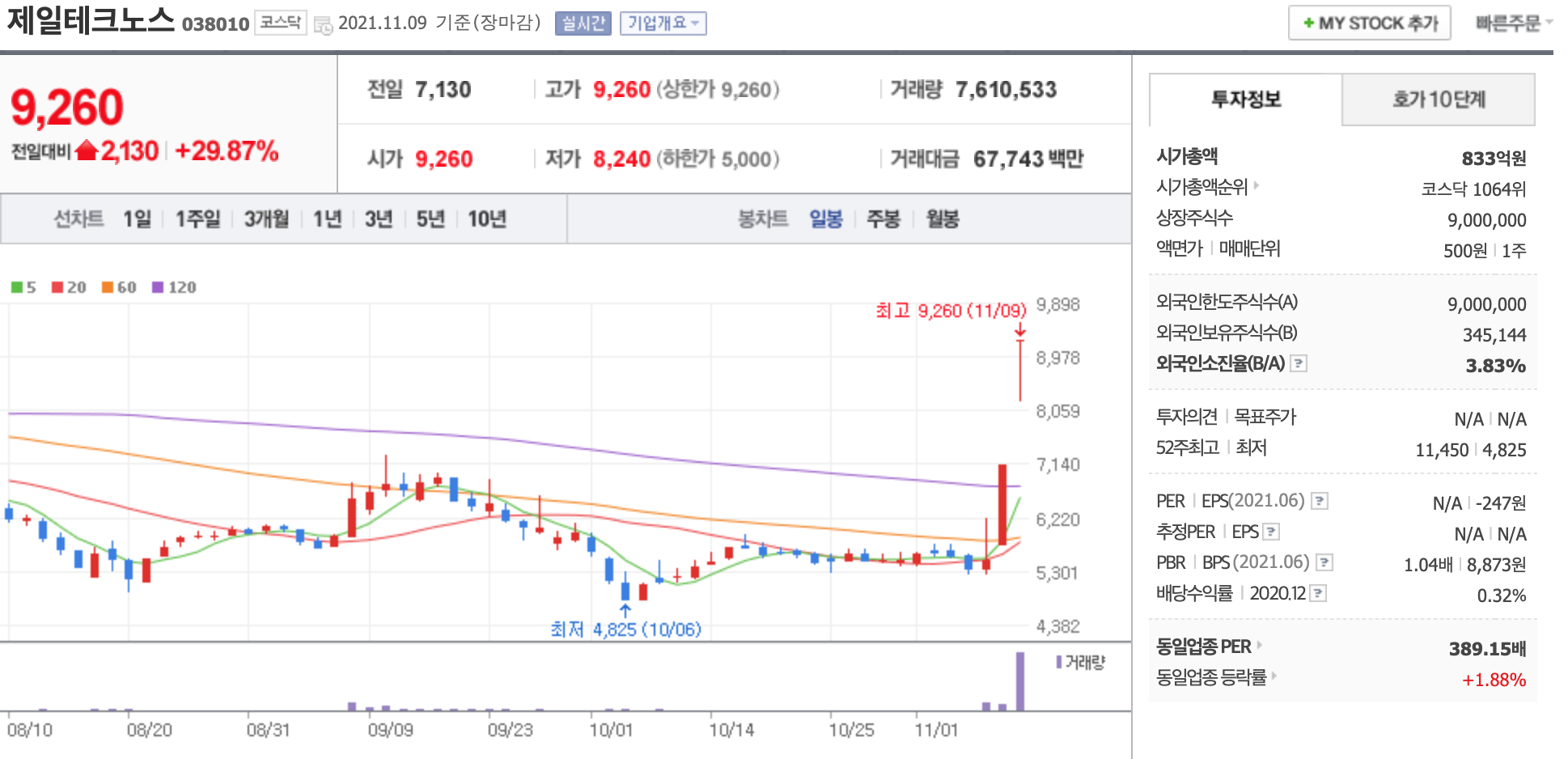The width and height of the screenshot is (1568, 759).
Task: Select 1주일 line chart period
Action: pyautogui.click(x=198, y=219)
